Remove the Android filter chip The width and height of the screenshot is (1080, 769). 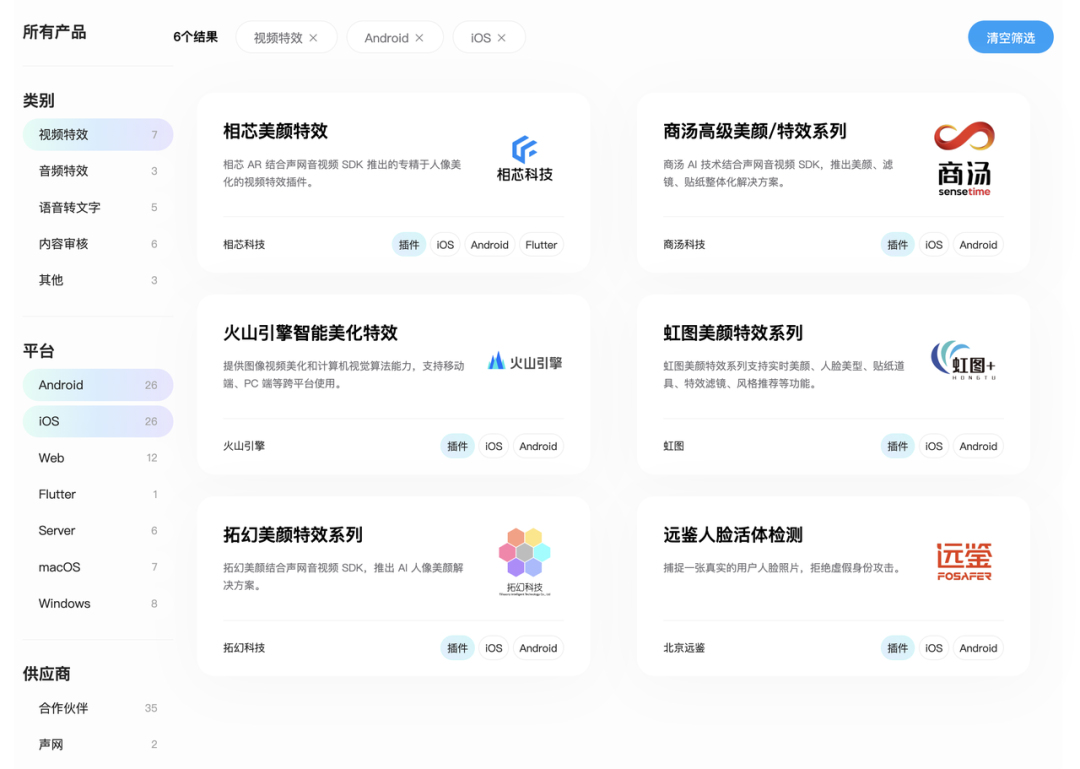tap(419, 38)
